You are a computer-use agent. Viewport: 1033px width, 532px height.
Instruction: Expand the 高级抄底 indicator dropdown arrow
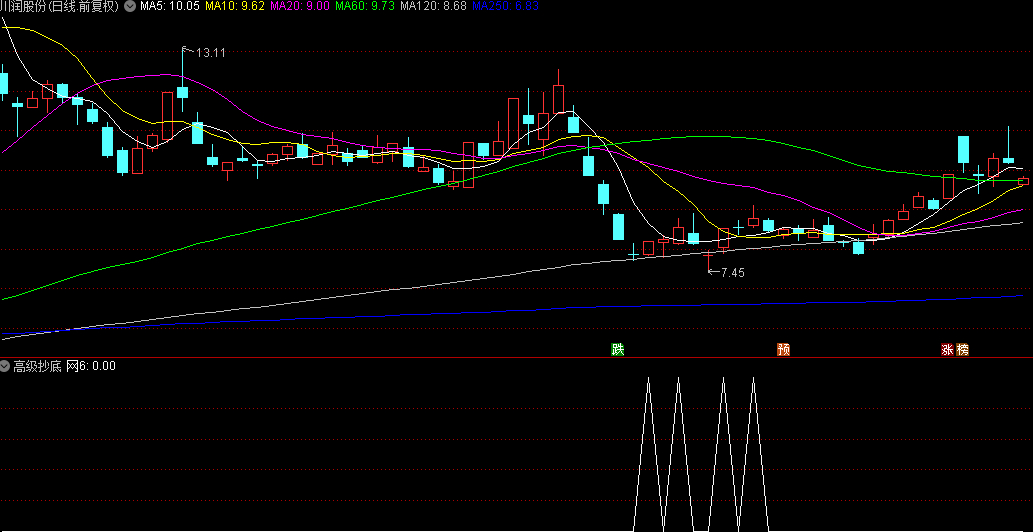[6, 366]
